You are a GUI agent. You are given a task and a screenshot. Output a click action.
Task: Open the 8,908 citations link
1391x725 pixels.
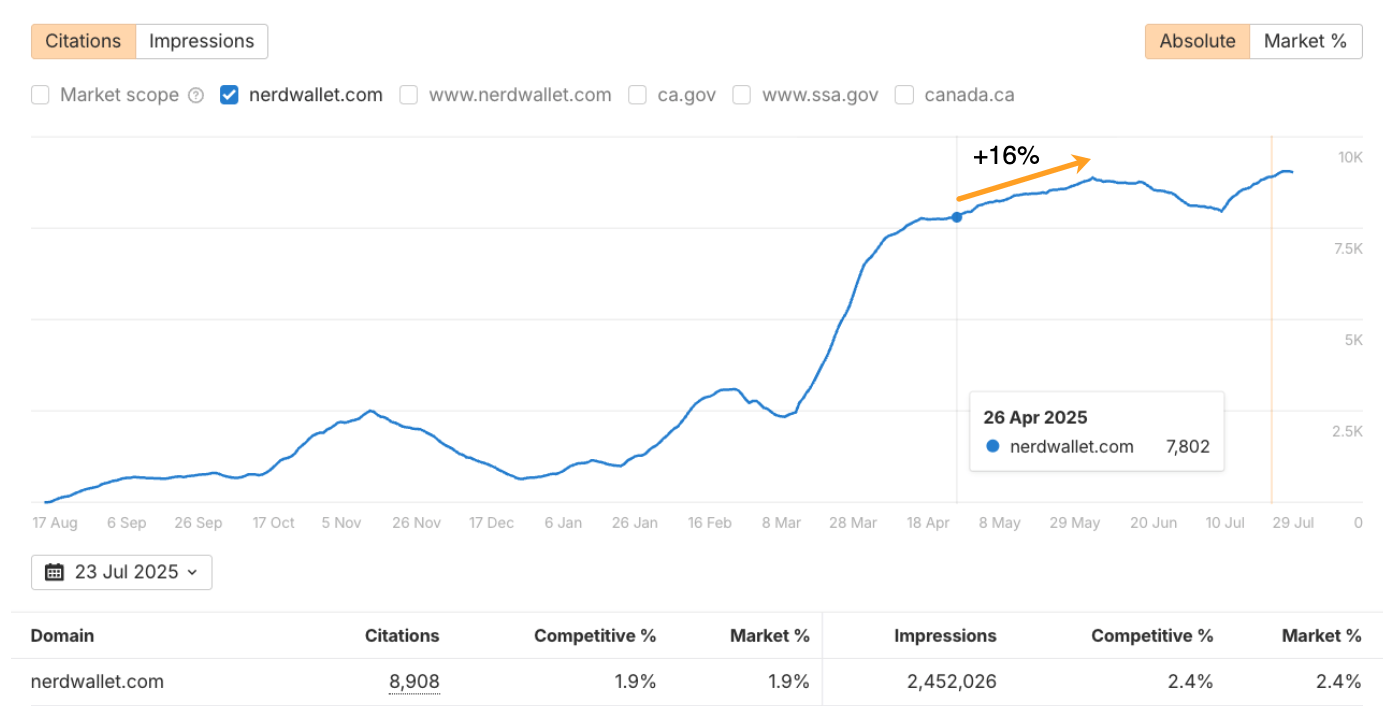click(x=414, y=681)
